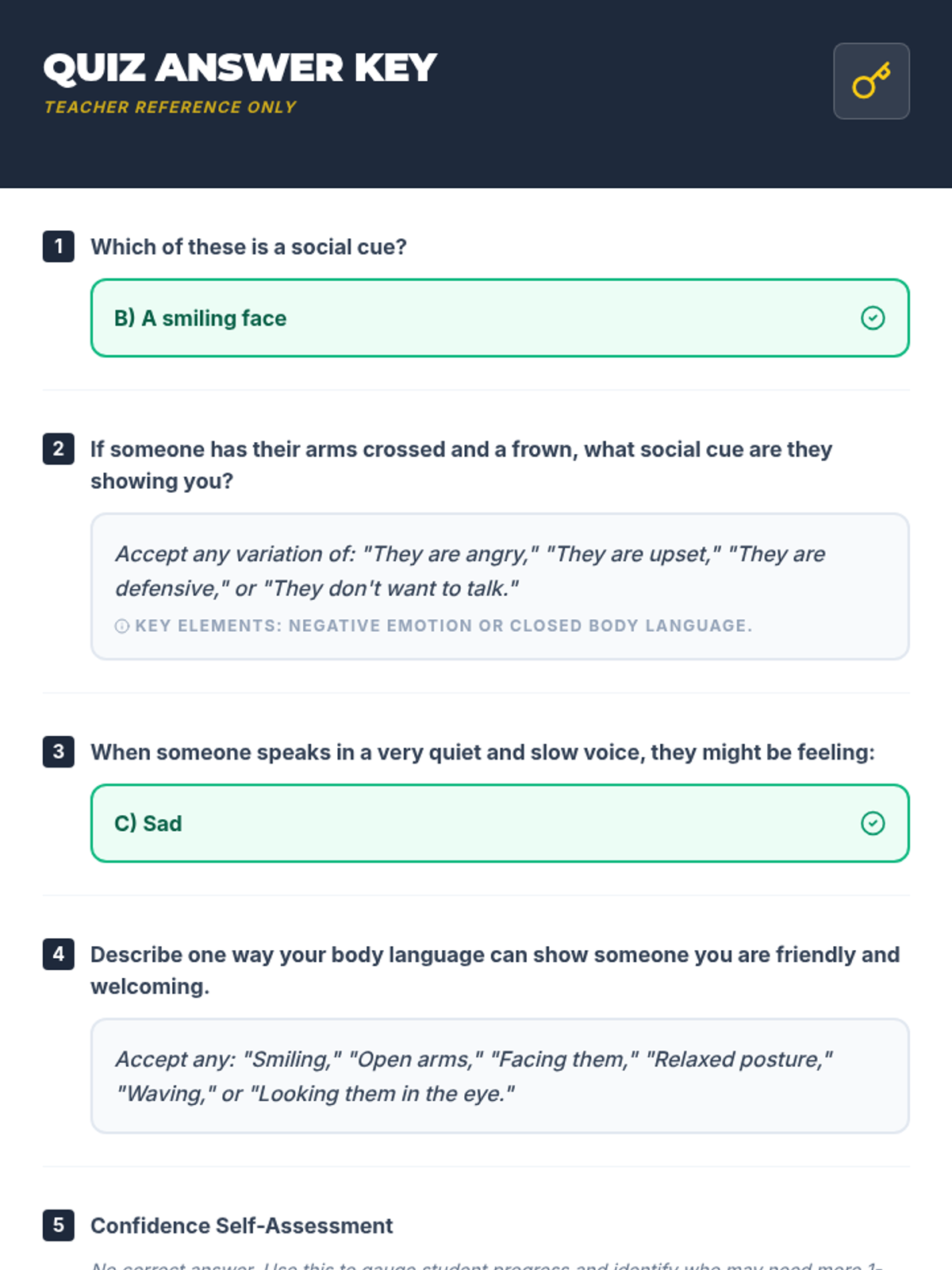The image size is (952, 1270).
Task: Click the arms crossed and a frown question
Action: (x=461, y=465)
